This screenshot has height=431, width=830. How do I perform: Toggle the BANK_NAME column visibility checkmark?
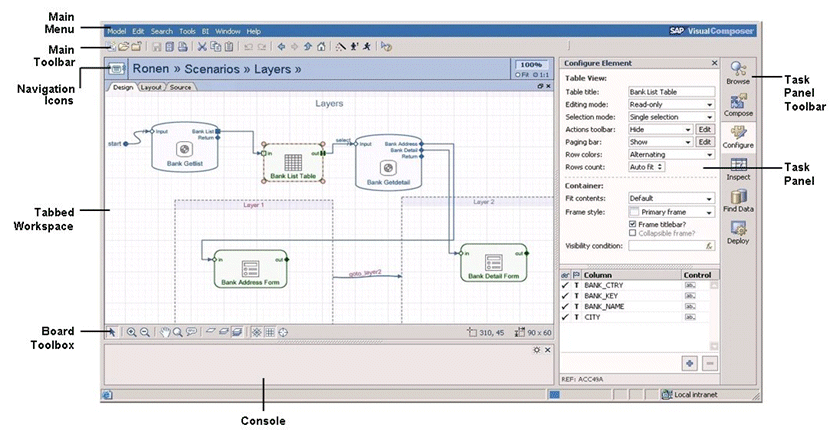[x=565, y=307]
